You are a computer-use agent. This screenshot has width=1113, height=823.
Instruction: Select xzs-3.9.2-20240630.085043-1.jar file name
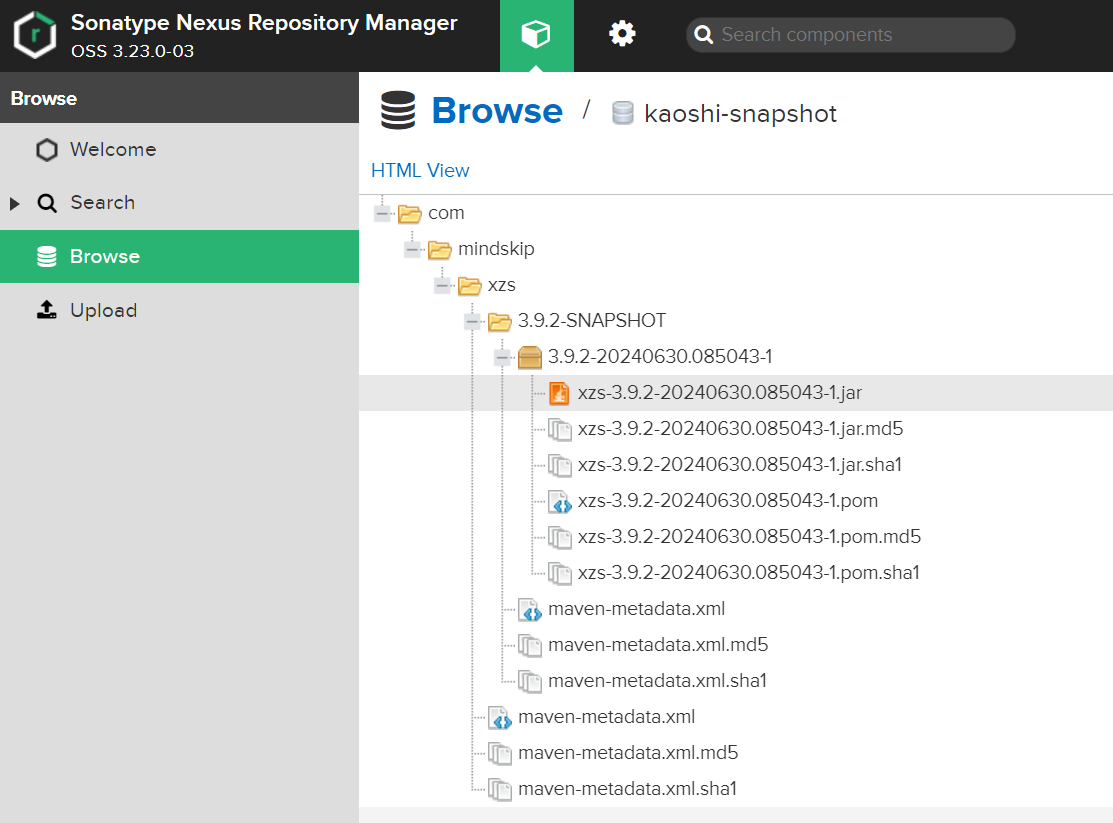point(720,393)
